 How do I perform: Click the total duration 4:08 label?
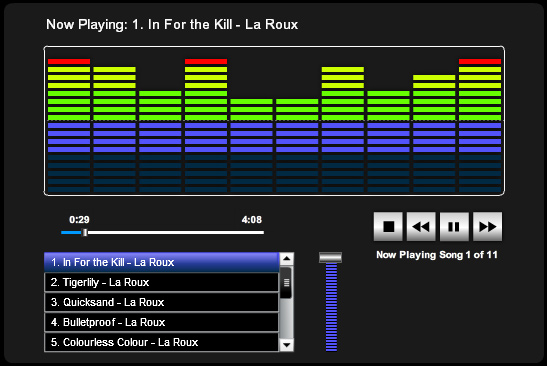coord(252,219)
